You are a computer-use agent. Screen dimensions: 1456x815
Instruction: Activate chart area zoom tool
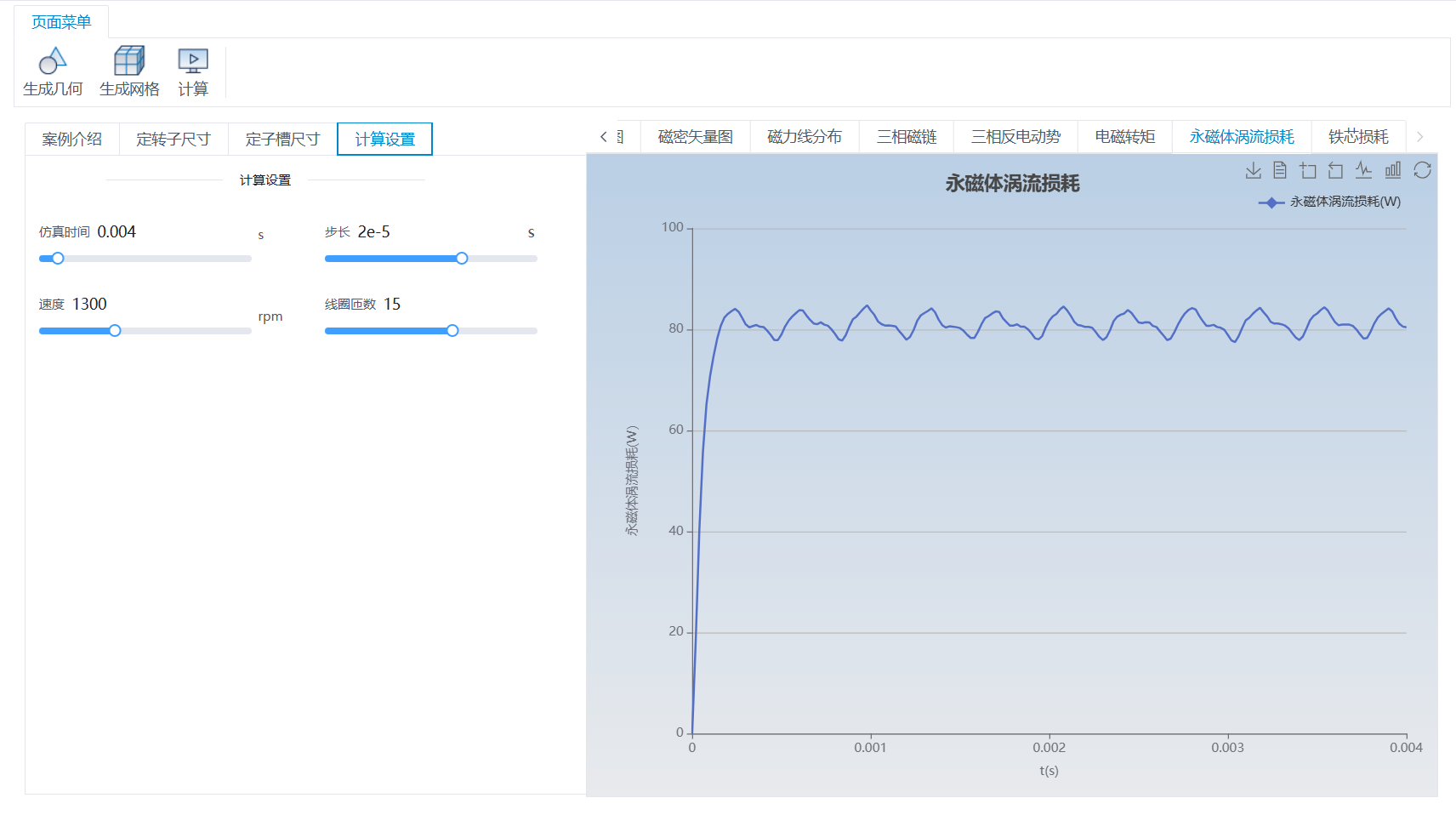(1308, 171)
